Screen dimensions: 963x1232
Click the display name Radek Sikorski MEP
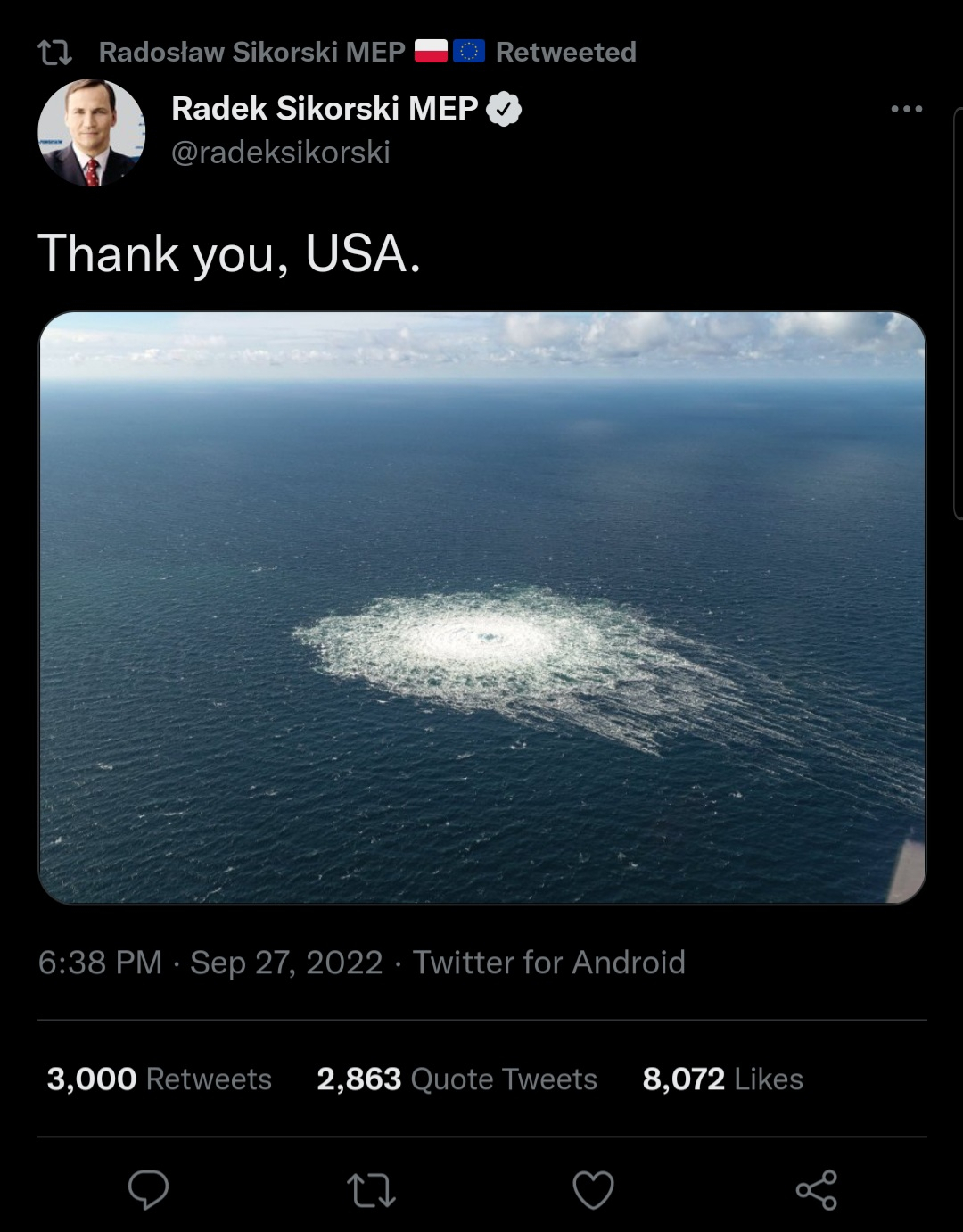point(325,109)
